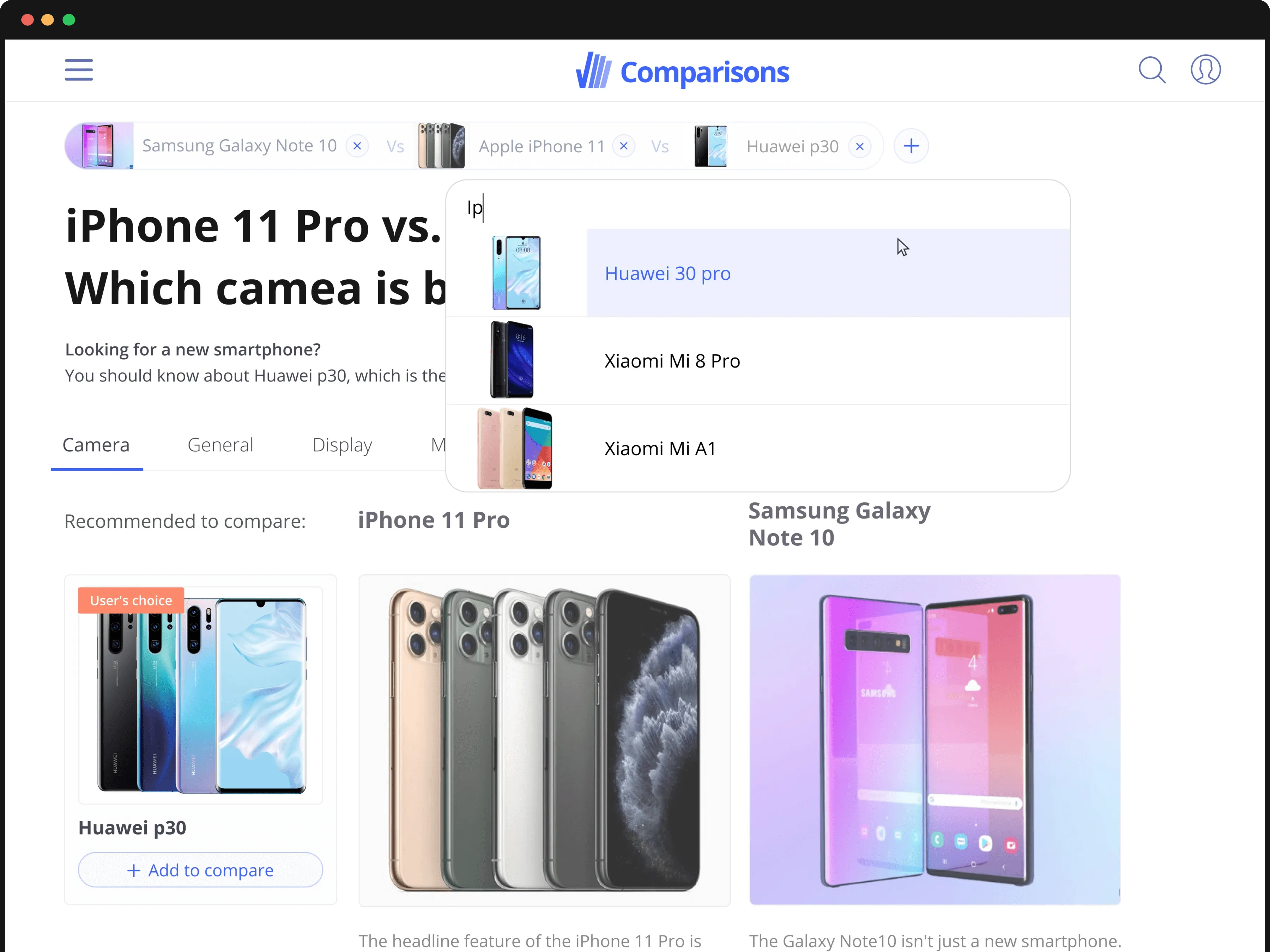Click the Huawei 30 pro suggestion thumbnail

[x=516, y=273]
